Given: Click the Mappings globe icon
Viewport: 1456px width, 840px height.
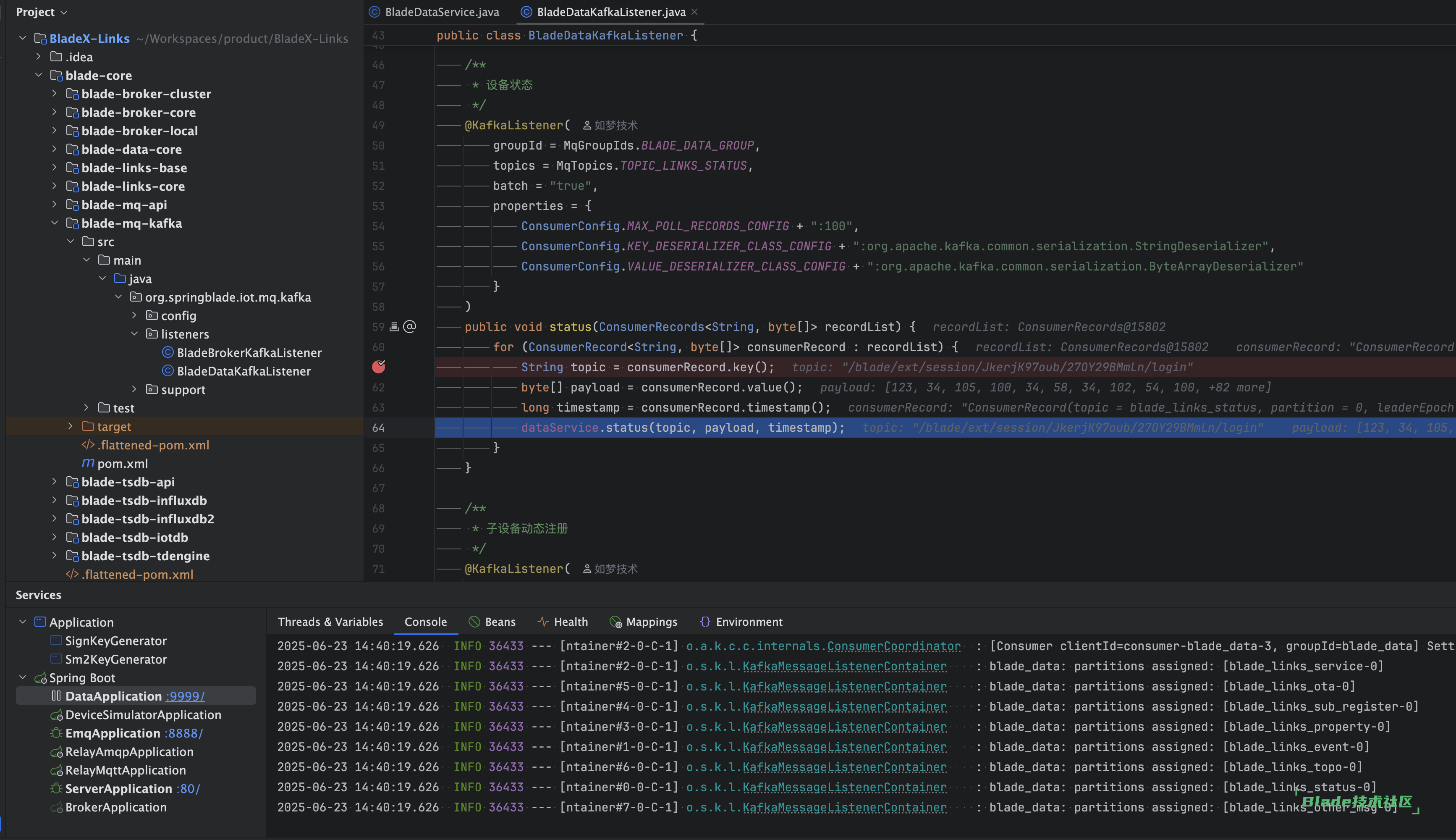Looking at the screenshot, I should [616, 622].
